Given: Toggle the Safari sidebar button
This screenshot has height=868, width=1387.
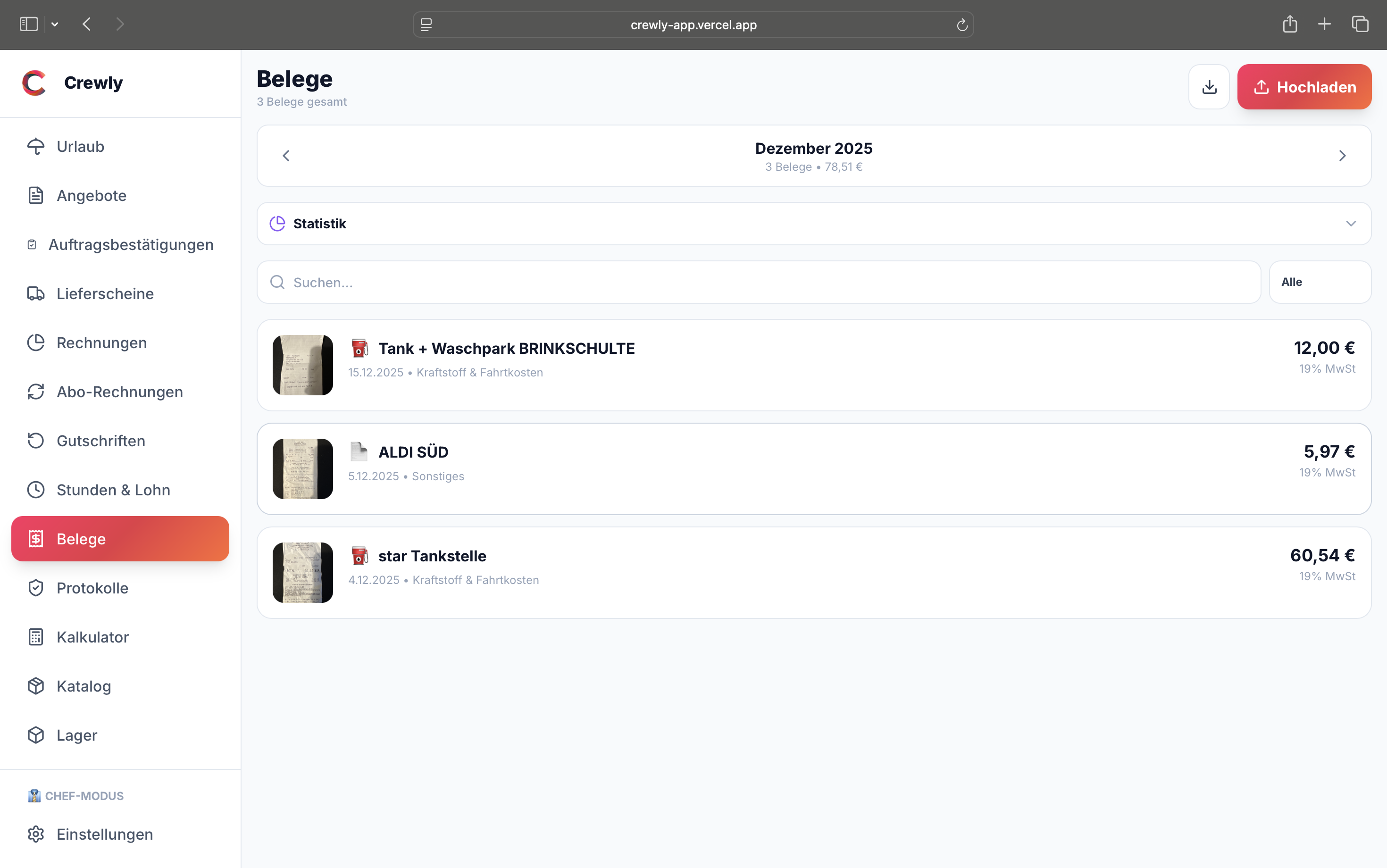Looking at the screenshot, I should pyautogui.click(x=29, y=24).
